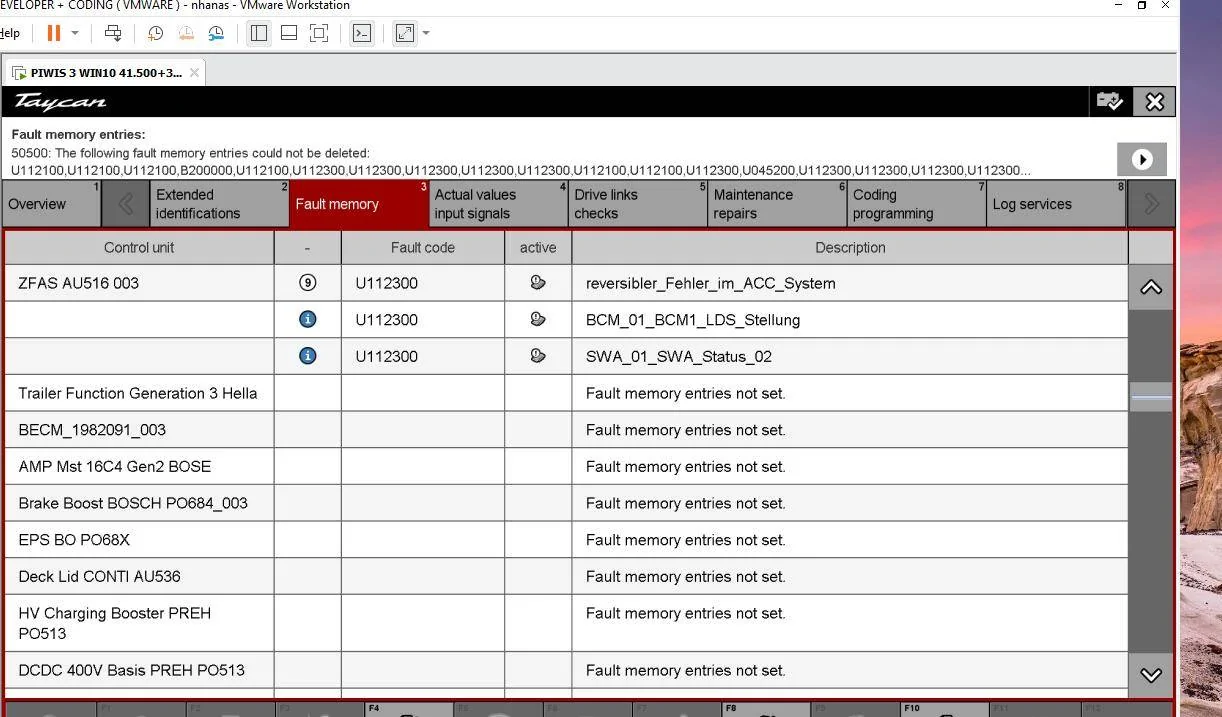1222x717 pixels.
Task: Click the arrow button next to fault message
Action: pos(1142,159)
